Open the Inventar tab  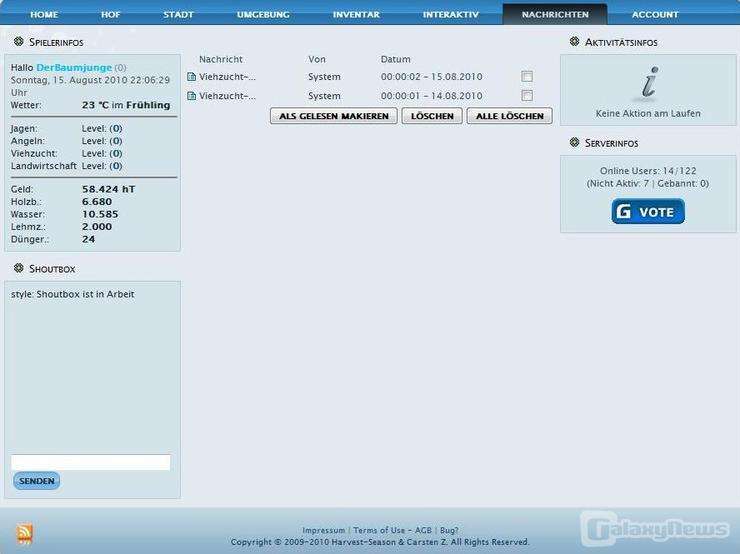coord(356,15)
